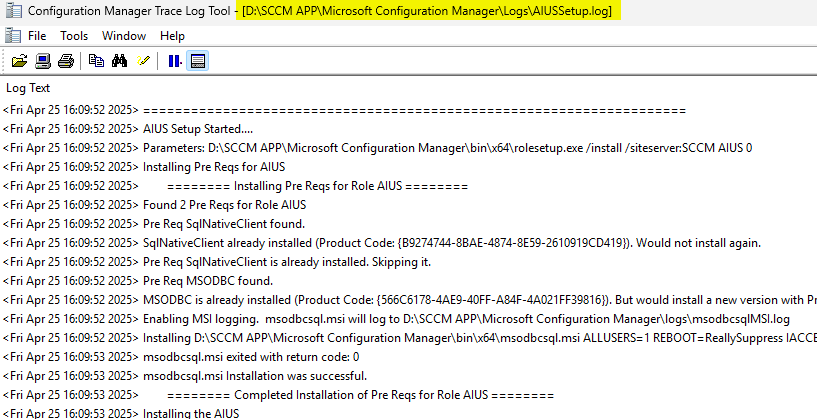817x419 pixels.
Task: Click the Highlight marker icon
Action: [x=143, y=61]
